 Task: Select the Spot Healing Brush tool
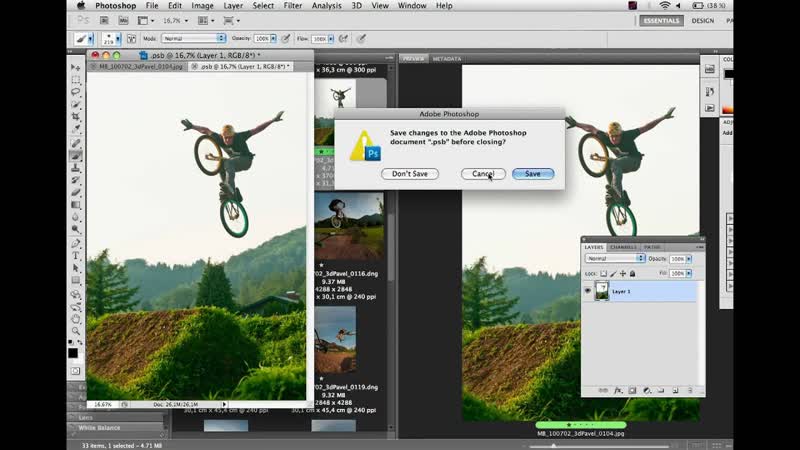click(x=76, y=144)
